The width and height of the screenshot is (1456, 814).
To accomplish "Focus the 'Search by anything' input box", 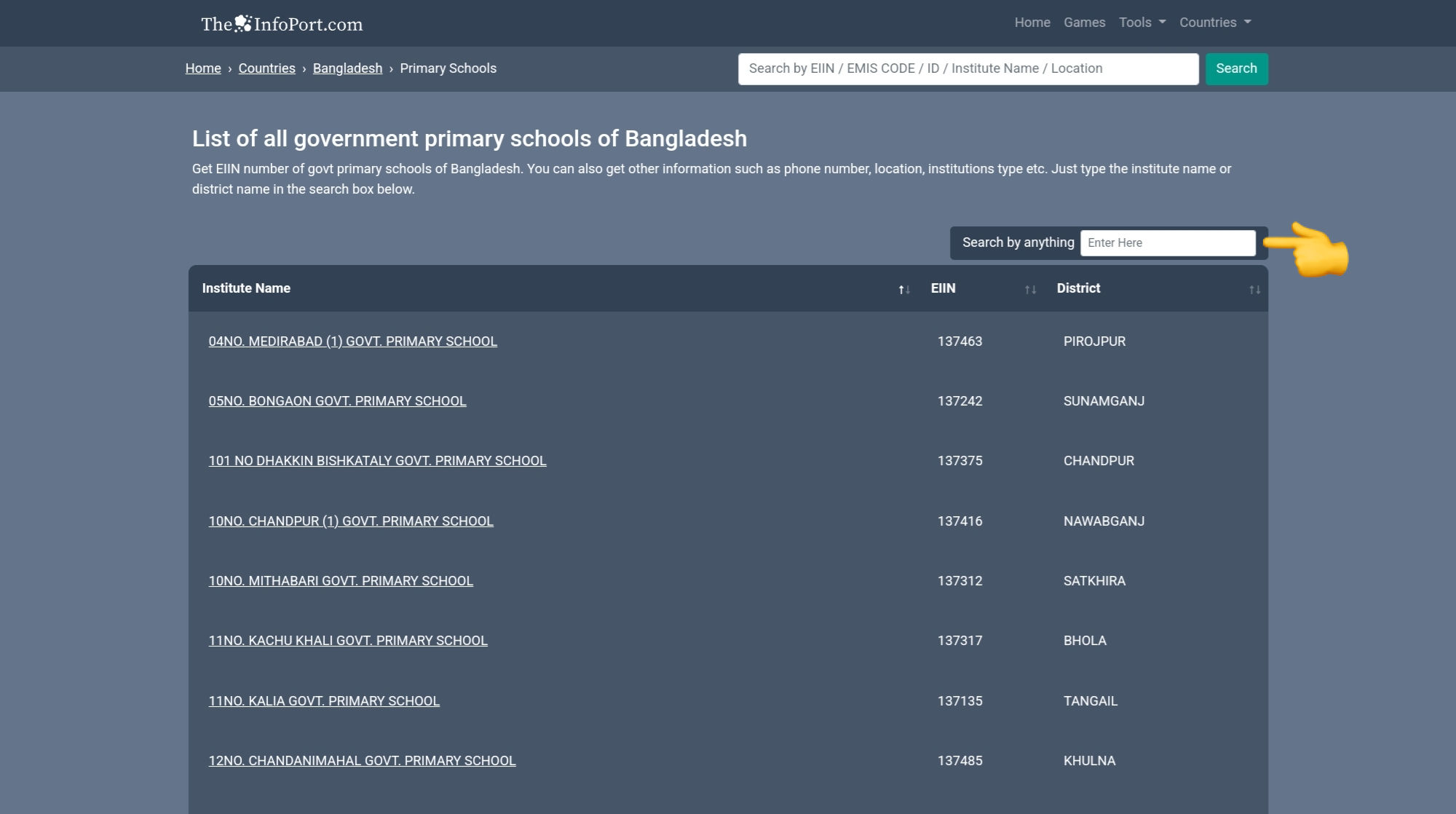I will coord(1168,242).
